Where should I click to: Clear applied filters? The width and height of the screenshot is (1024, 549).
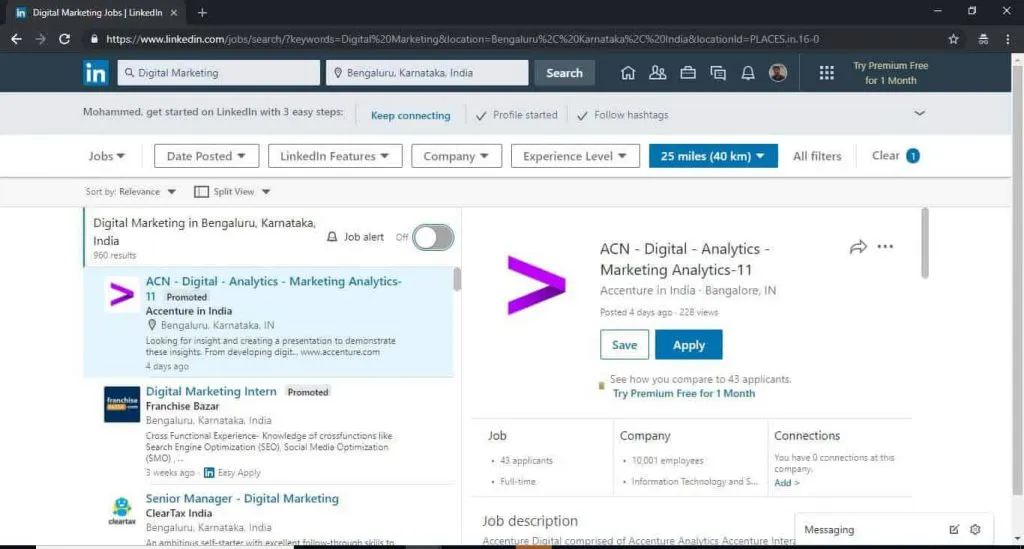click(895, 155)
